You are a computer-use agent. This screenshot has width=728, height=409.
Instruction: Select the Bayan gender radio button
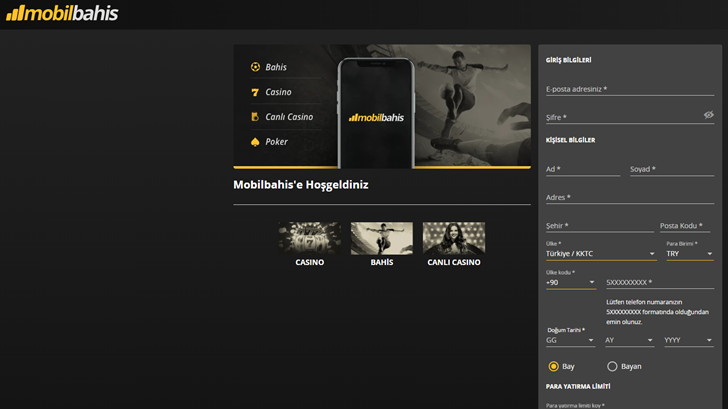tap(612, 366)
